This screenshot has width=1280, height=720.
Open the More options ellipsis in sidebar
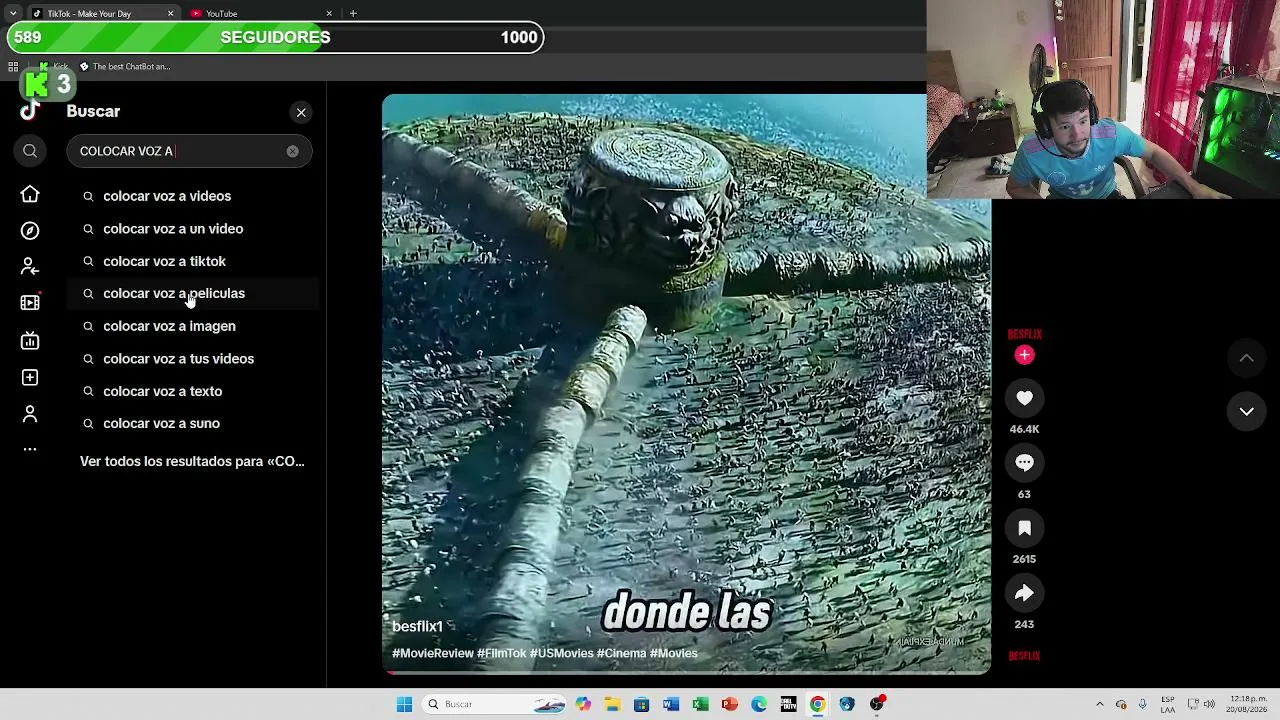[30, 449]
